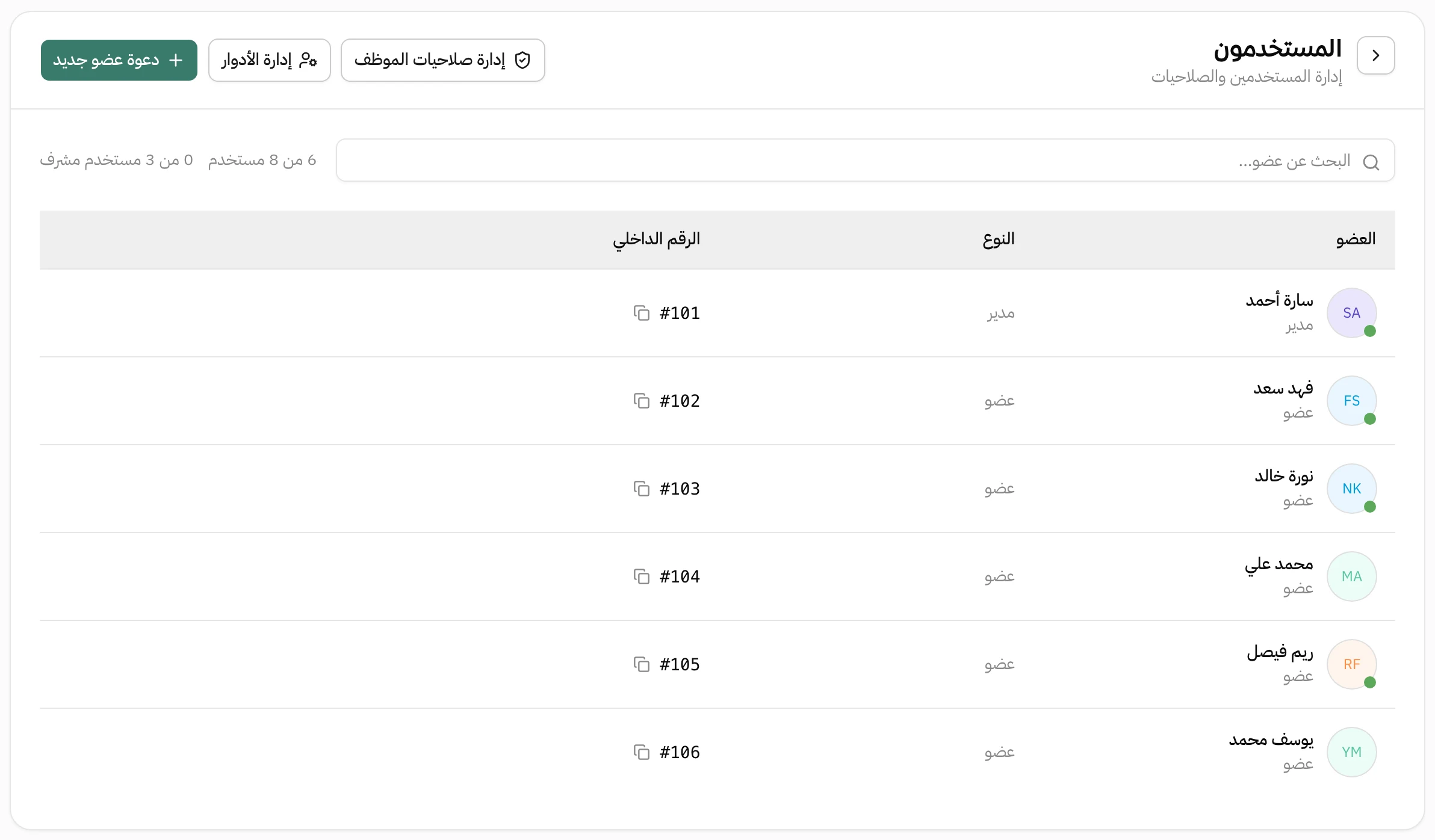The width and height of the screenshot is (1435, 840).
Task: Select the name سارة أحمد
Action: [1279, 300]
